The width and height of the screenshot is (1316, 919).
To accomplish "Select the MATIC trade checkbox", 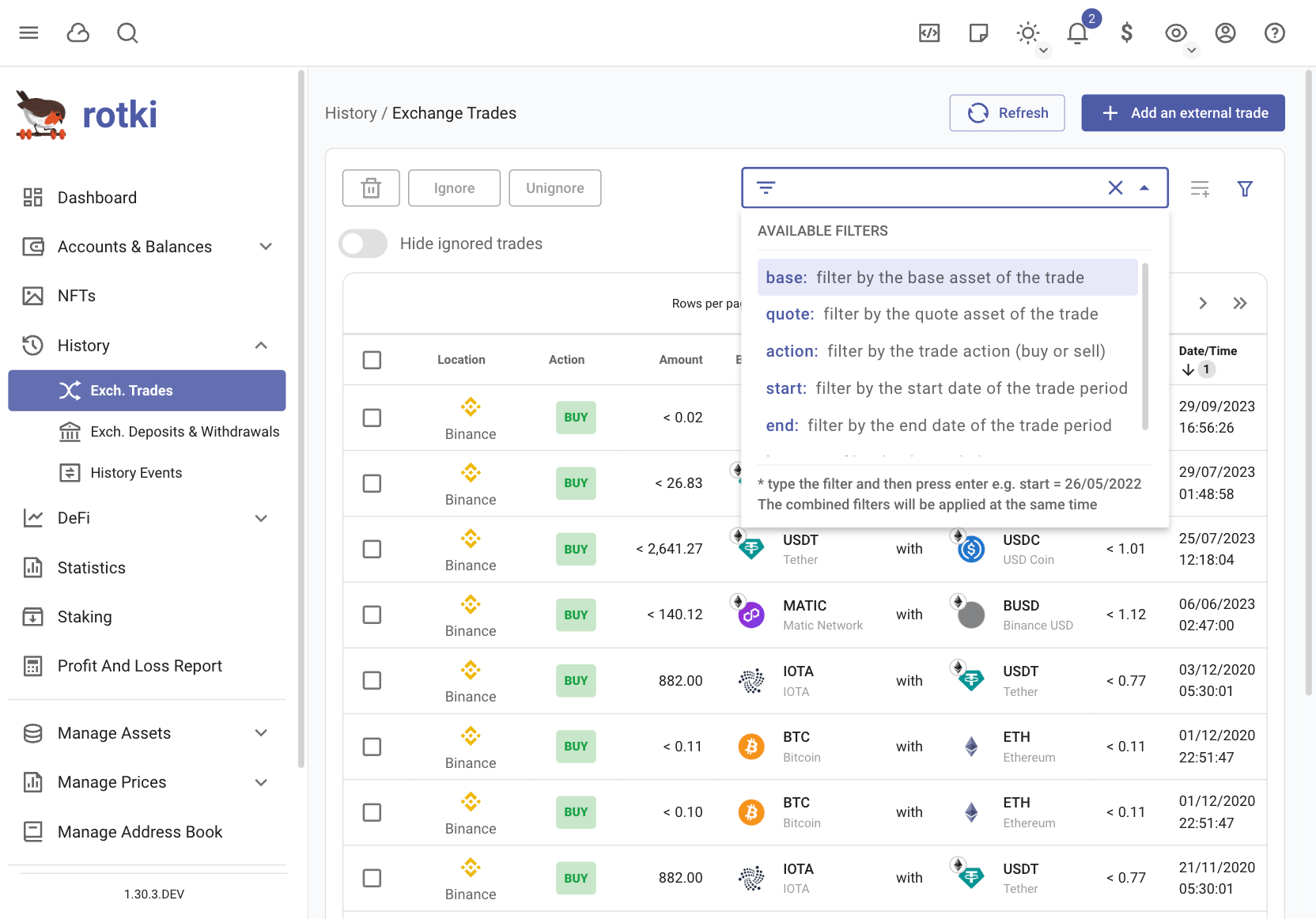I will tap(372, 615).
